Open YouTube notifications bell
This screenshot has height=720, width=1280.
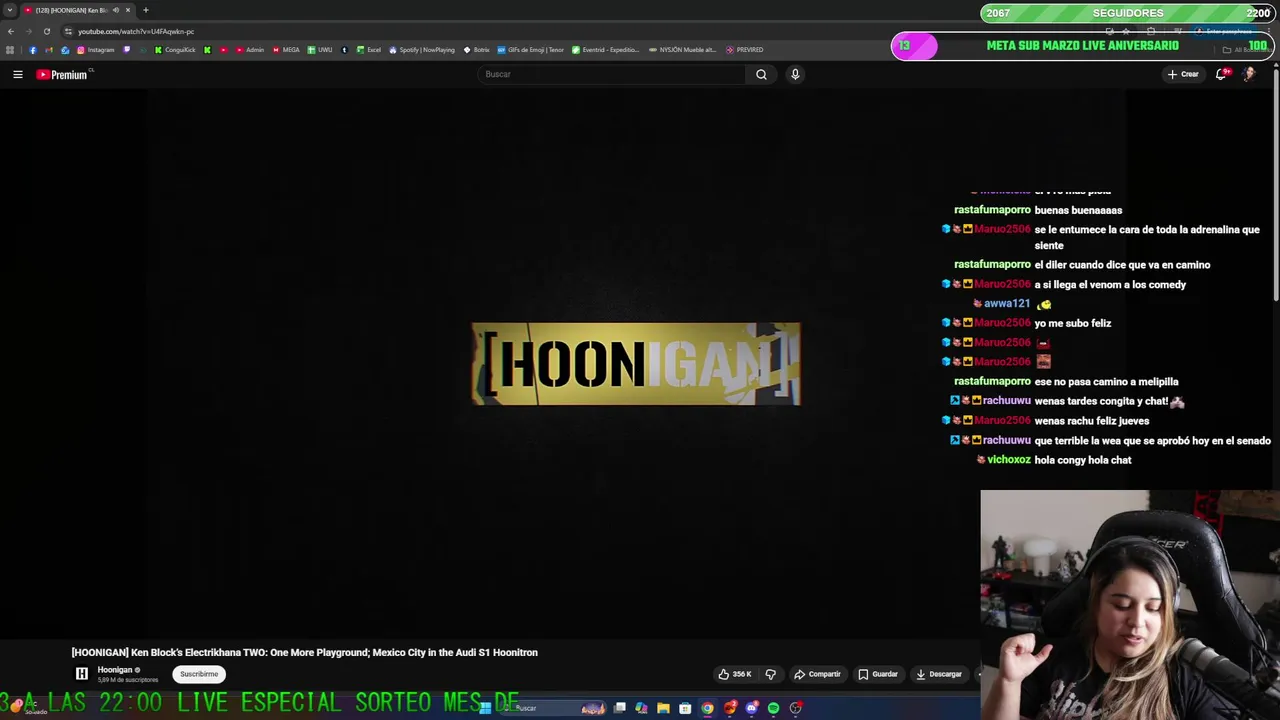click(1221, 74)
